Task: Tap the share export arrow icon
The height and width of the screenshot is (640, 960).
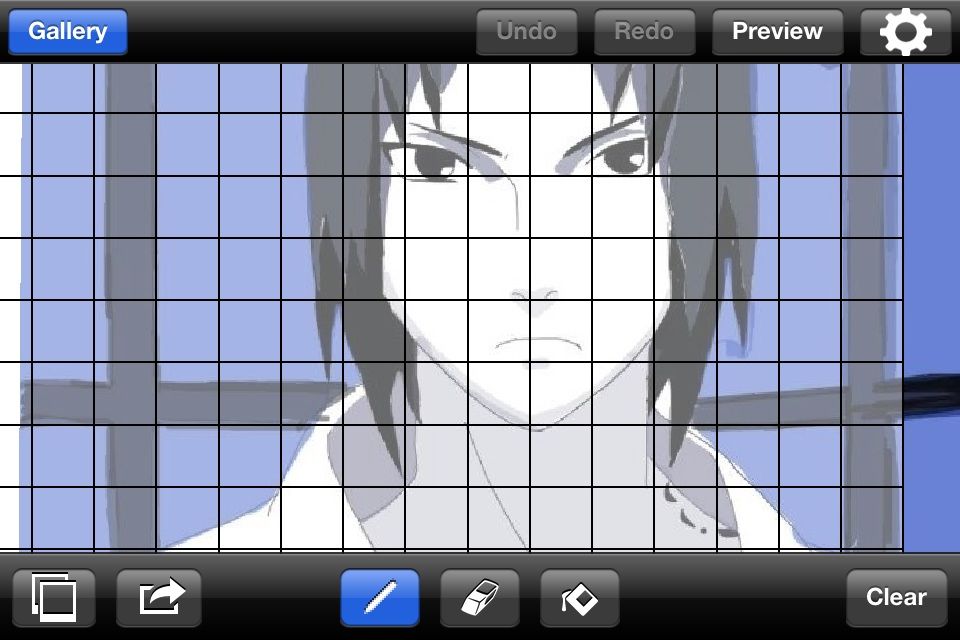Action: point(159,597)
